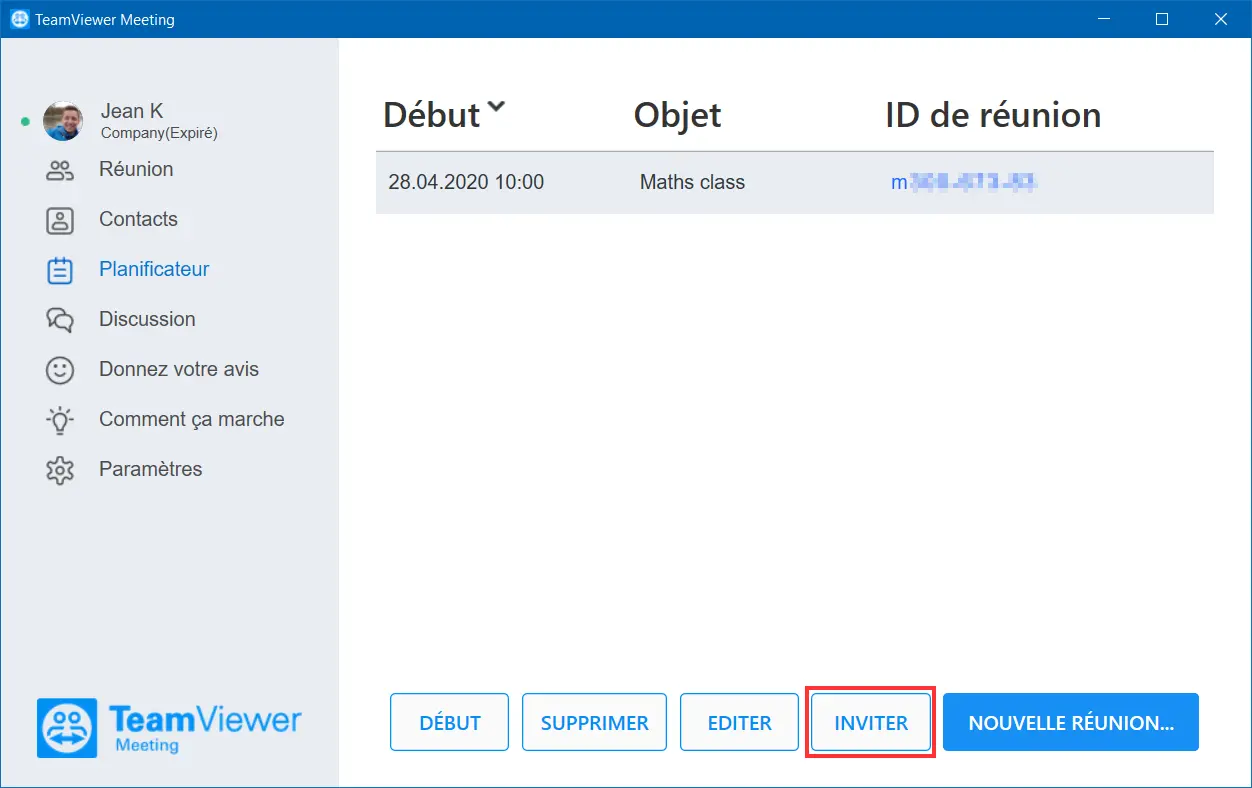Click the Jean K account name
1252x788 pixels.
[x=132, y=111]
